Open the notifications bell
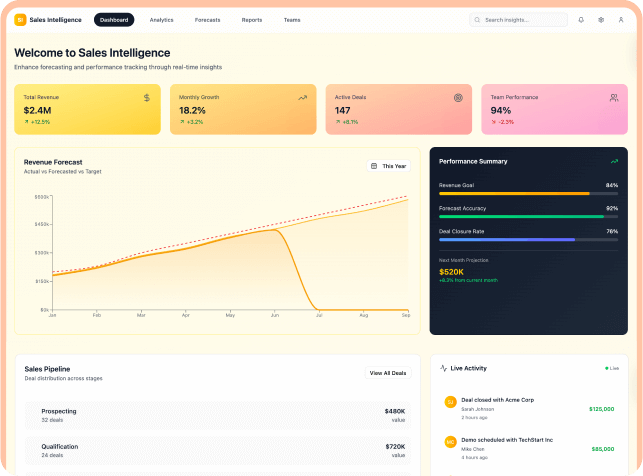Viewport: 643px width, 476px height. 581,19
